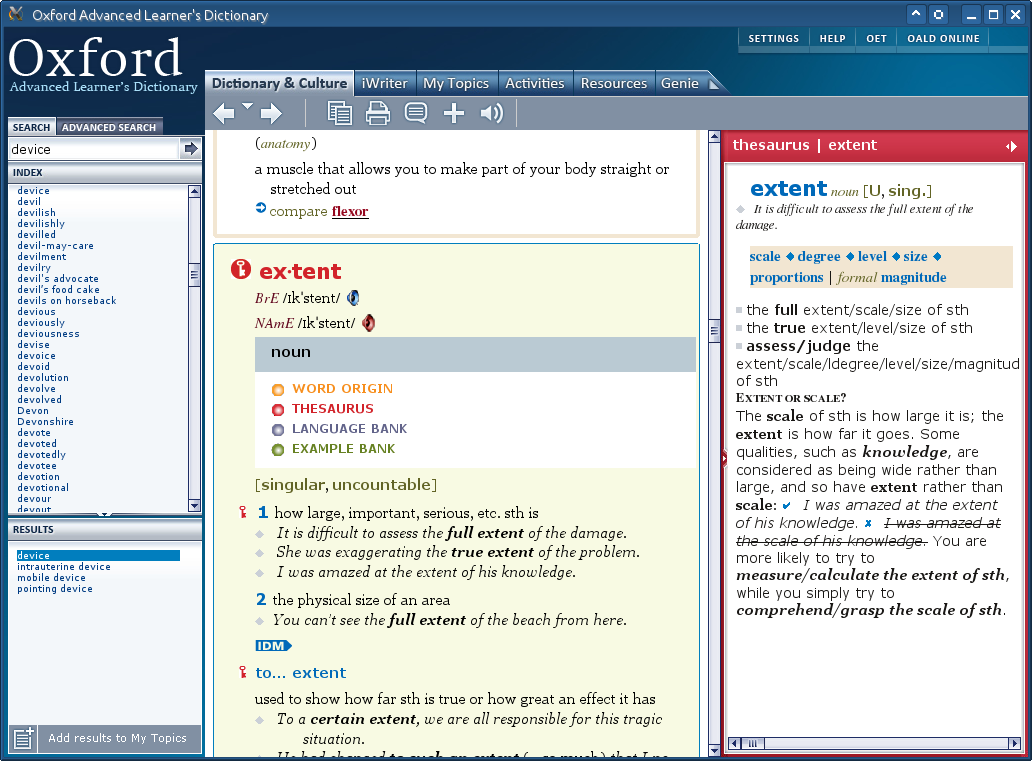This screenshot has width=1032, height=761.
Task: Click the Genie tab corner arrow icon
Action: pos(714,84)
